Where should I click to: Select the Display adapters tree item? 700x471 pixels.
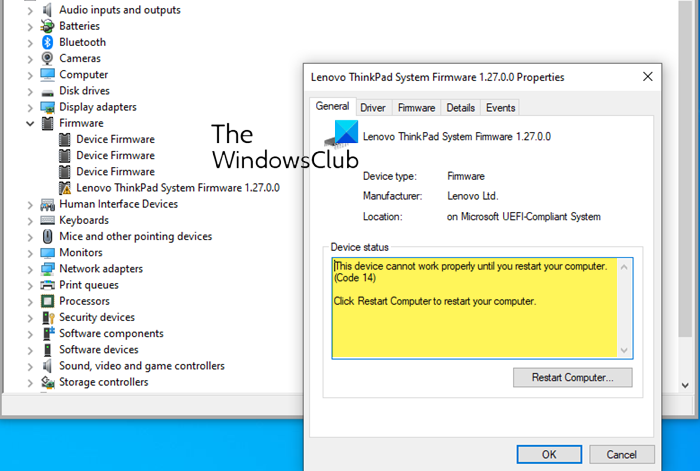click(98, 107)
